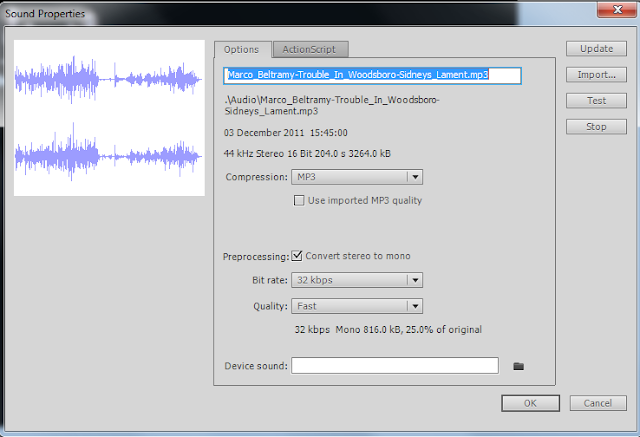Click the Import... button
Image resolution: width=640 pixels, height=437 pixels.
click(596, 75)
